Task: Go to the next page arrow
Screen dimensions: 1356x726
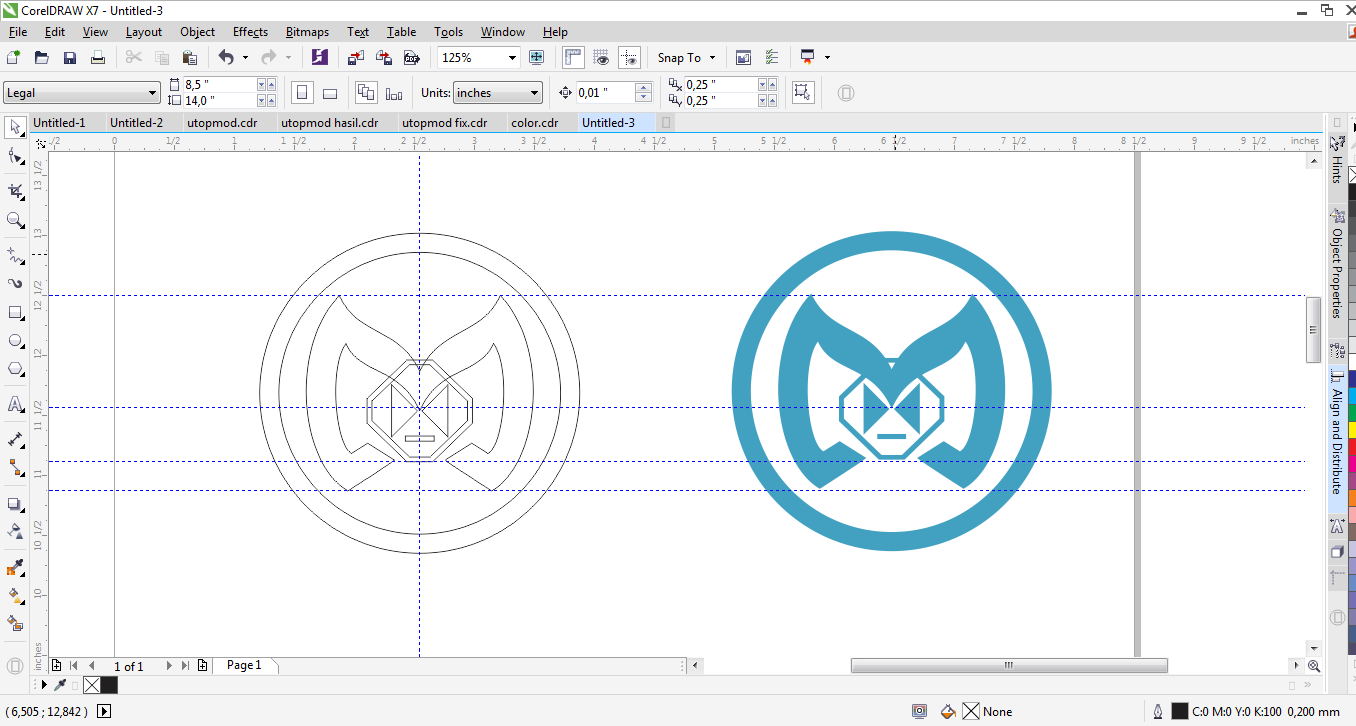Action: coord(168,665)
